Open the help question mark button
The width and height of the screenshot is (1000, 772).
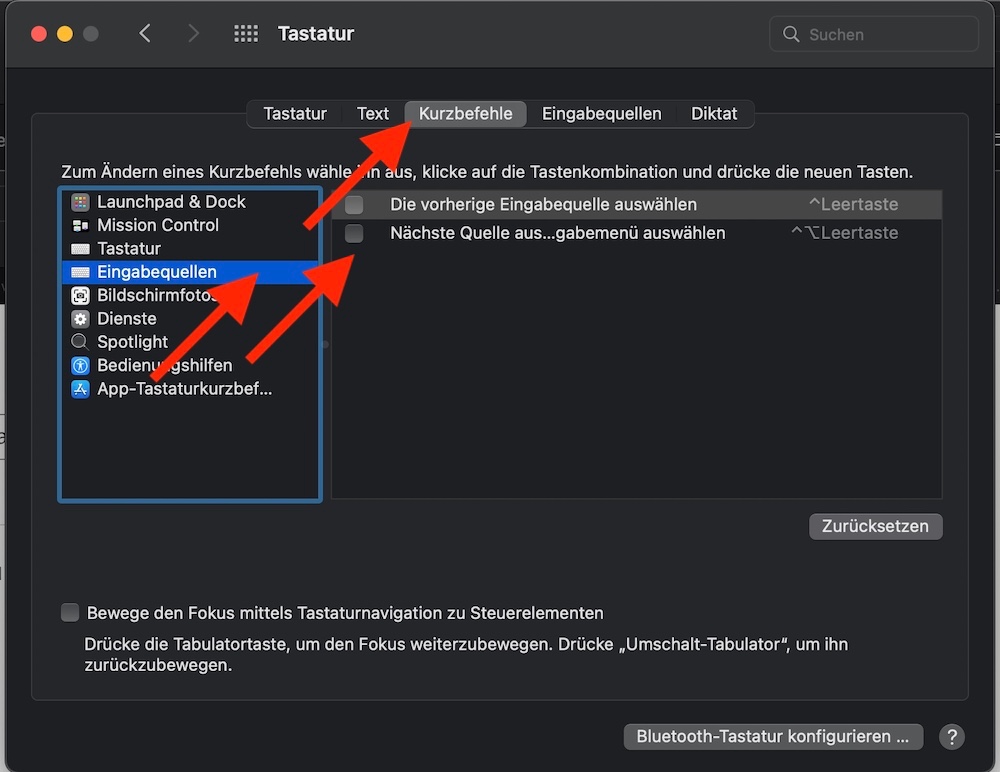[952, 737]
